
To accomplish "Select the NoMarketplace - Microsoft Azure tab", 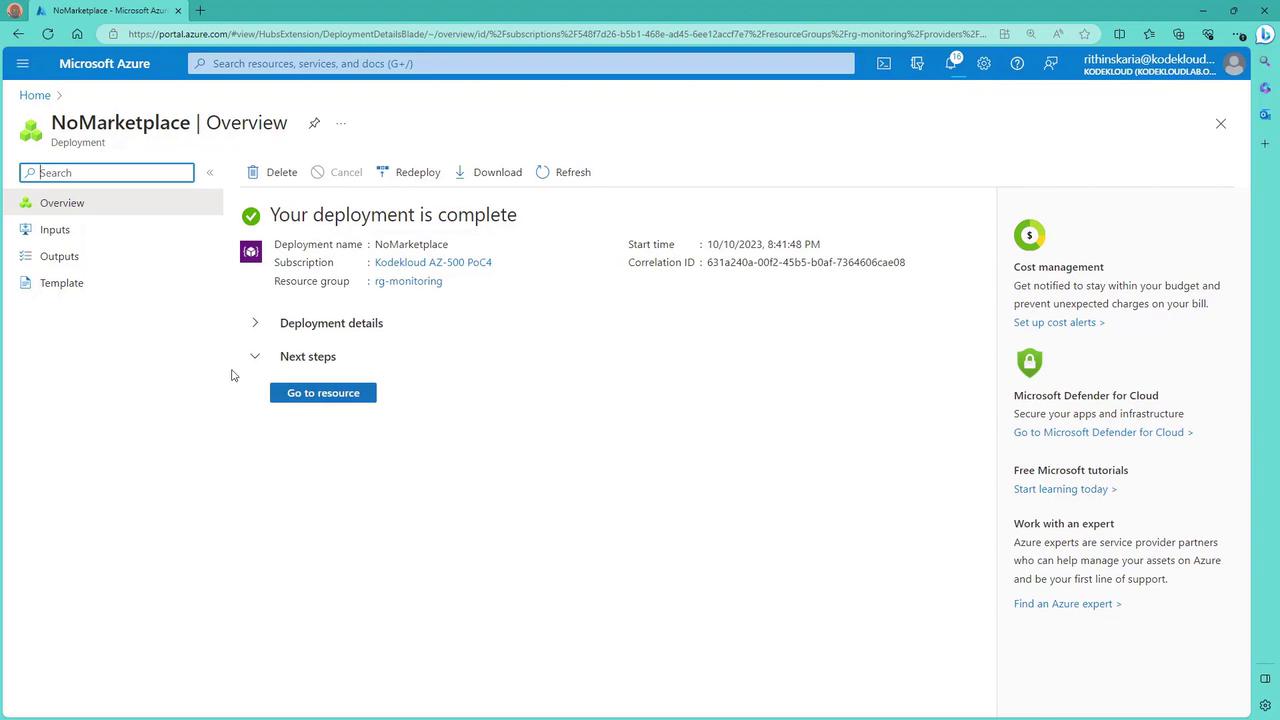I will 108,11.
